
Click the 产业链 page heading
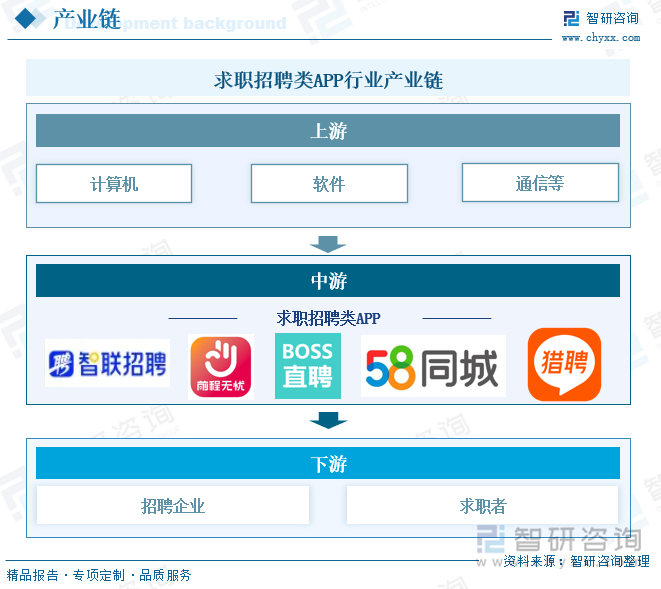(87, 19)
